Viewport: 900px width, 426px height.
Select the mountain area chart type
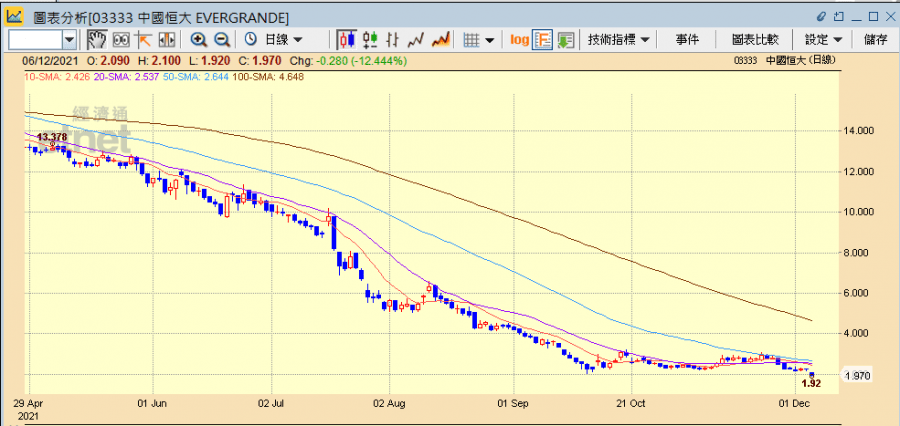(440, 39)
